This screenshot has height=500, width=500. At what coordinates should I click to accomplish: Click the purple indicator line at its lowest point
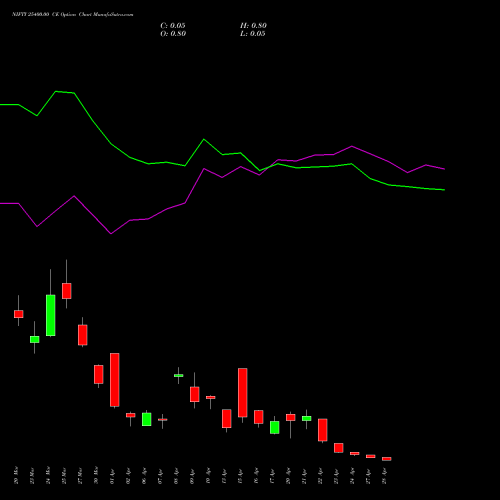(x=111, y=234)
